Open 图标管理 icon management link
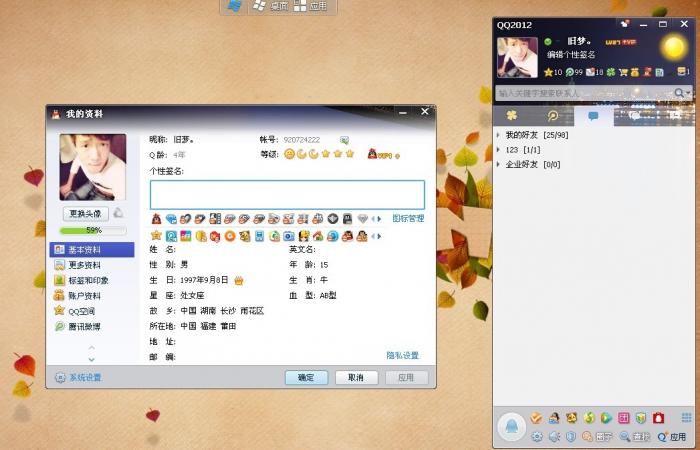Viewport: 700px width, 450px height. click(x=408, y=218)
